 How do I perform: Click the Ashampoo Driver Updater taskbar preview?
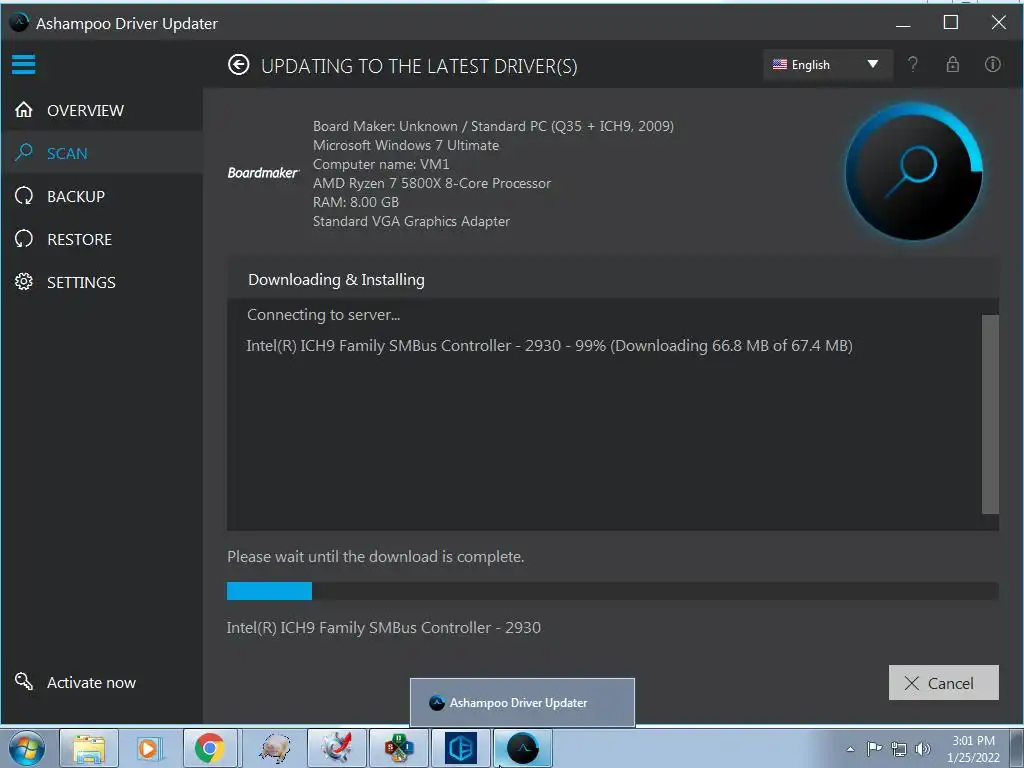(522, 702)
